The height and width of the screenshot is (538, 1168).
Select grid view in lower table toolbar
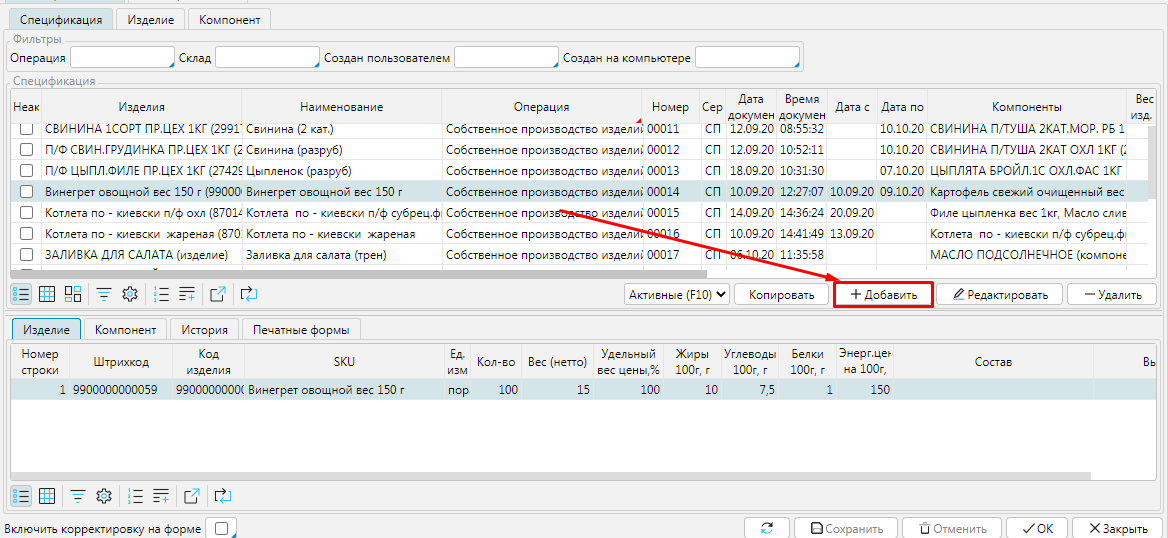point(47,496)
